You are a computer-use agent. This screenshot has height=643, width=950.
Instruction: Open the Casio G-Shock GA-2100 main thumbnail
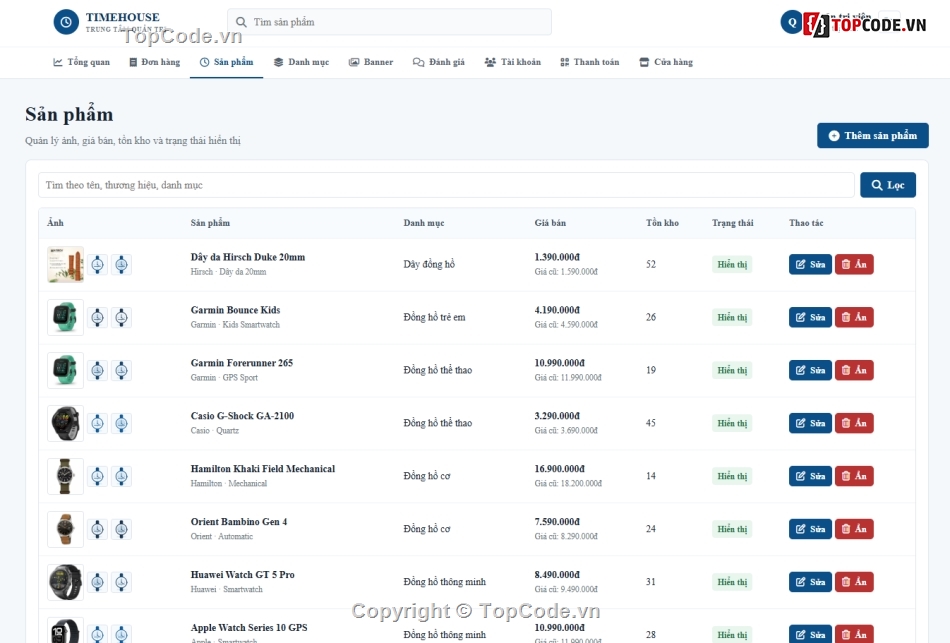[x=65, y=423]
